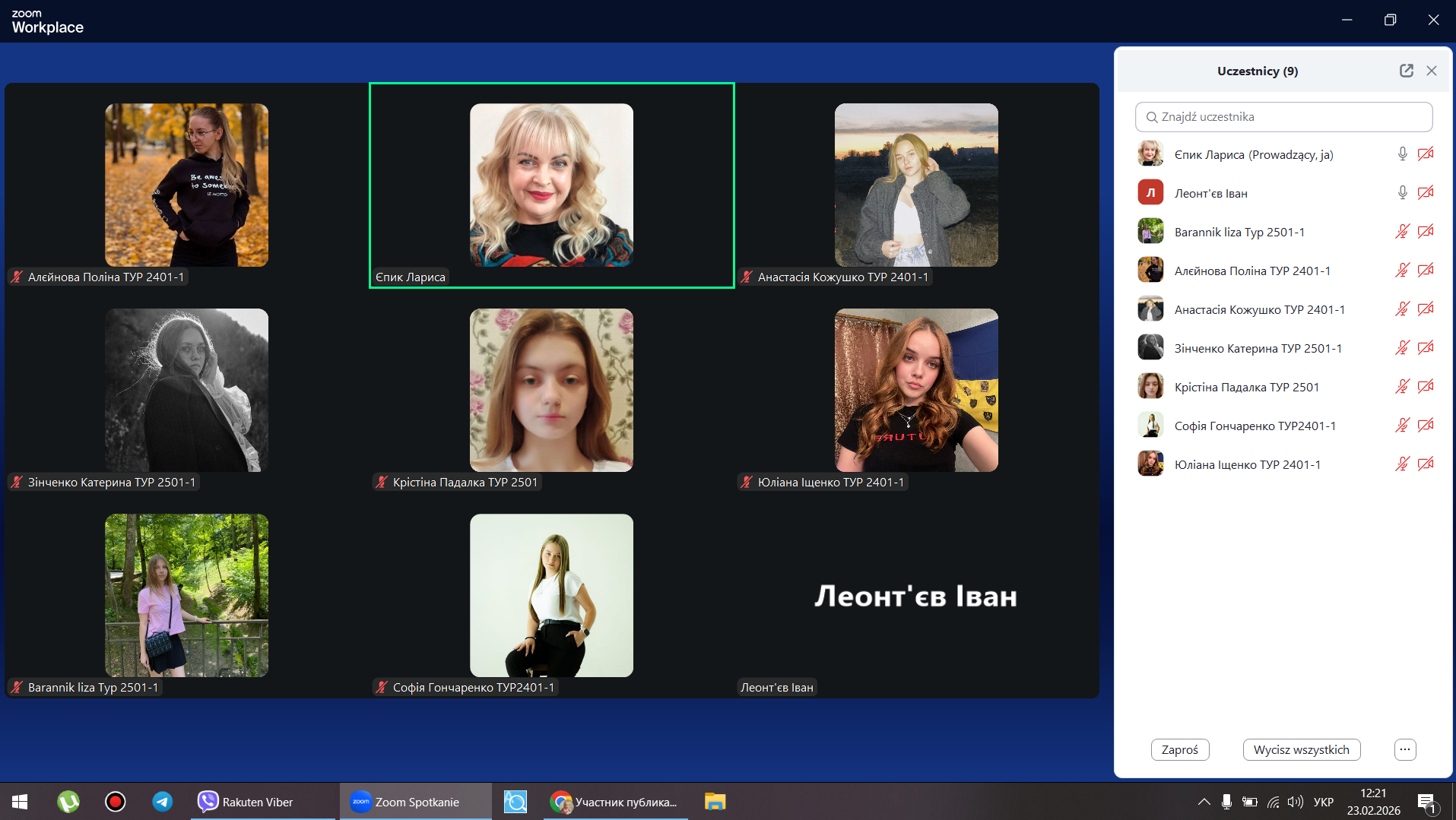
Task: Click the uTorrent taskbar icon
Action: 68,802
